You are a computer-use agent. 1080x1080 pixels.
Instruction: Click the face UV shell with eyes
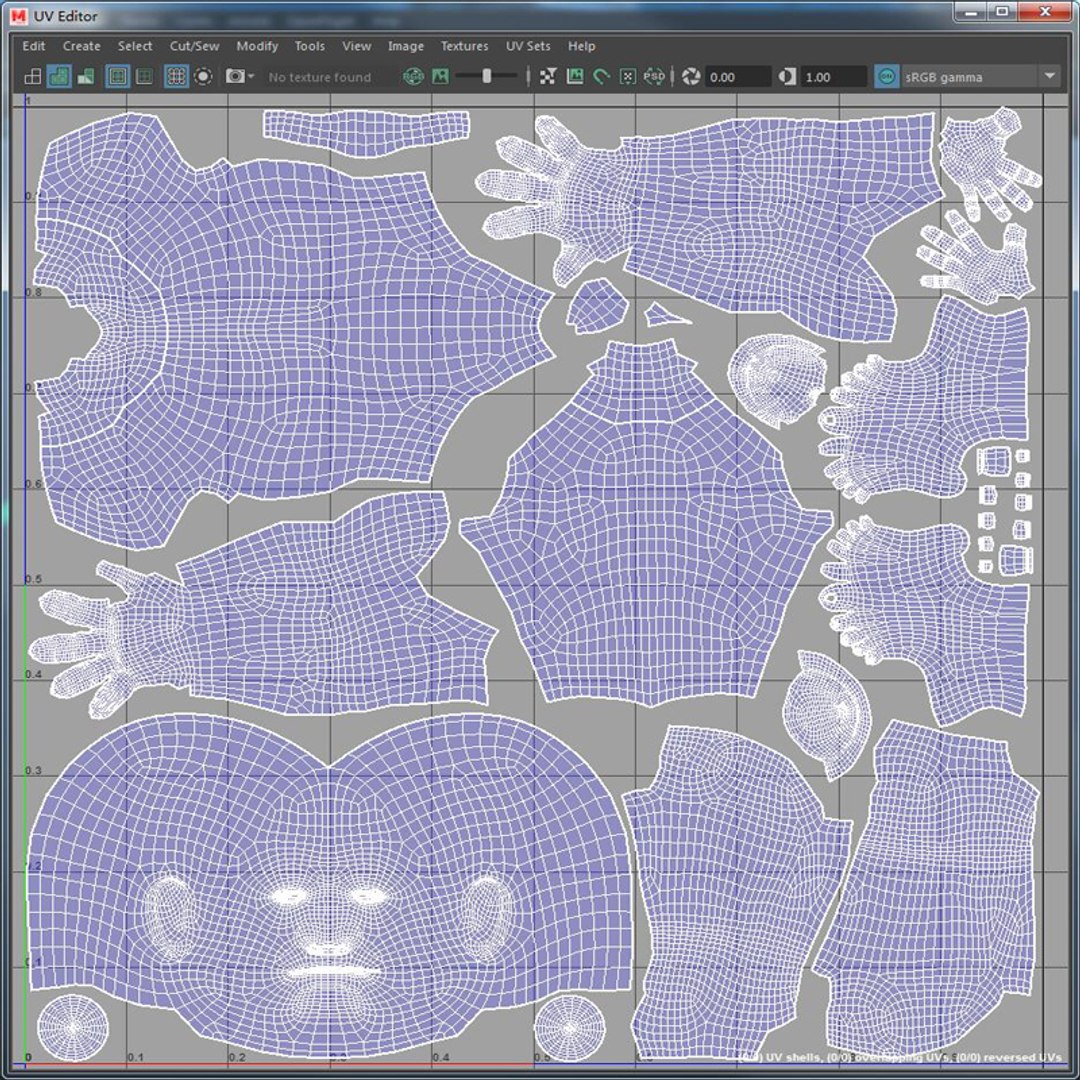[x=329, y=885]
